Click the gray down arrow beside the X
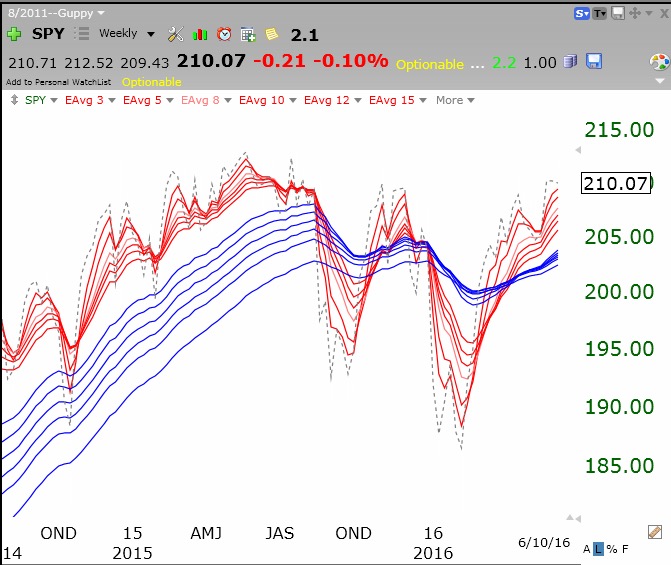The image size is (671, 565). (649, 13)
